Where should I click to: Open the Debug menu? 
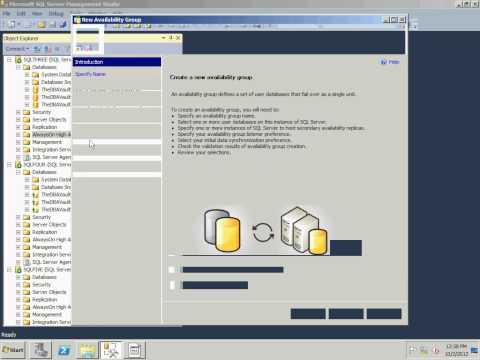(56, 14)
